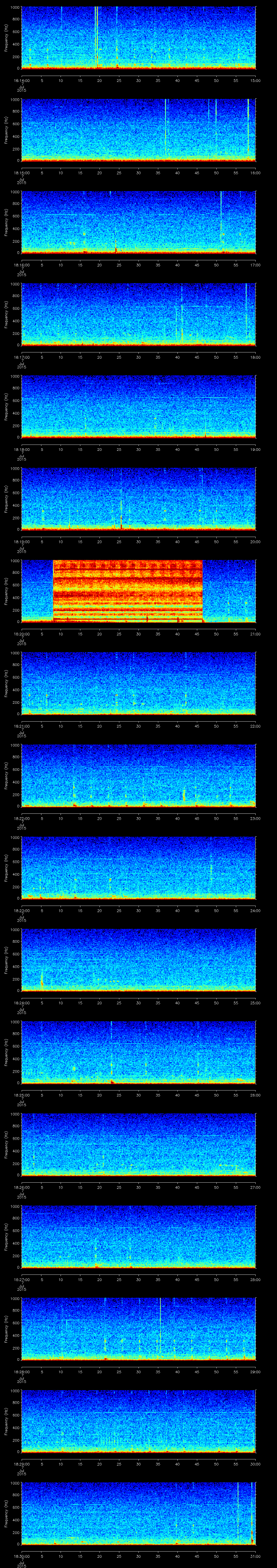Pick the spectrogram panel starting at 18:17:00
This screenshot has height=1568, width=277.
(x=139, y=314)
